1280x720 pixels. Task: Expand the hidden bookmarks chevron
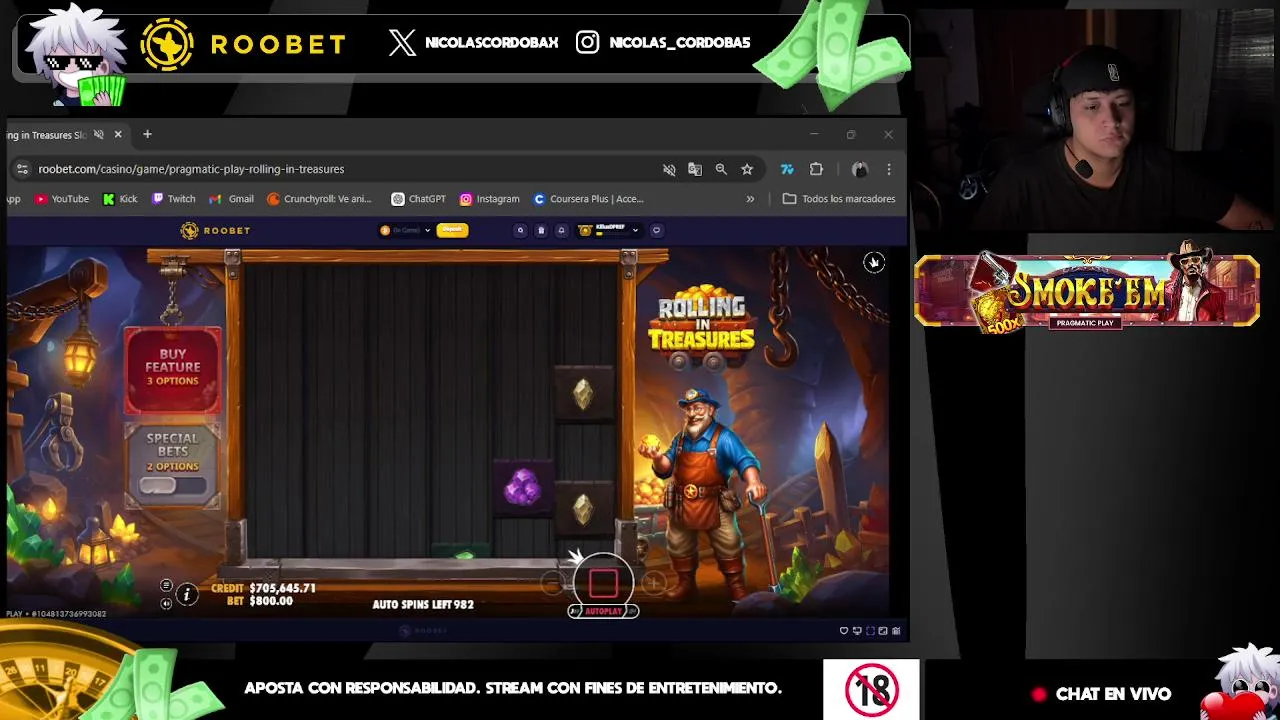[750, 199]
